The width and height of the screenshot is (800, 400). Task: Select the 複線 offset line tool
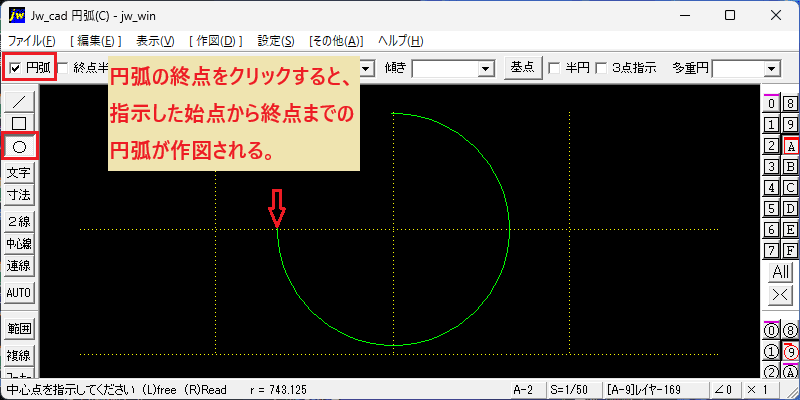(19, 355)
